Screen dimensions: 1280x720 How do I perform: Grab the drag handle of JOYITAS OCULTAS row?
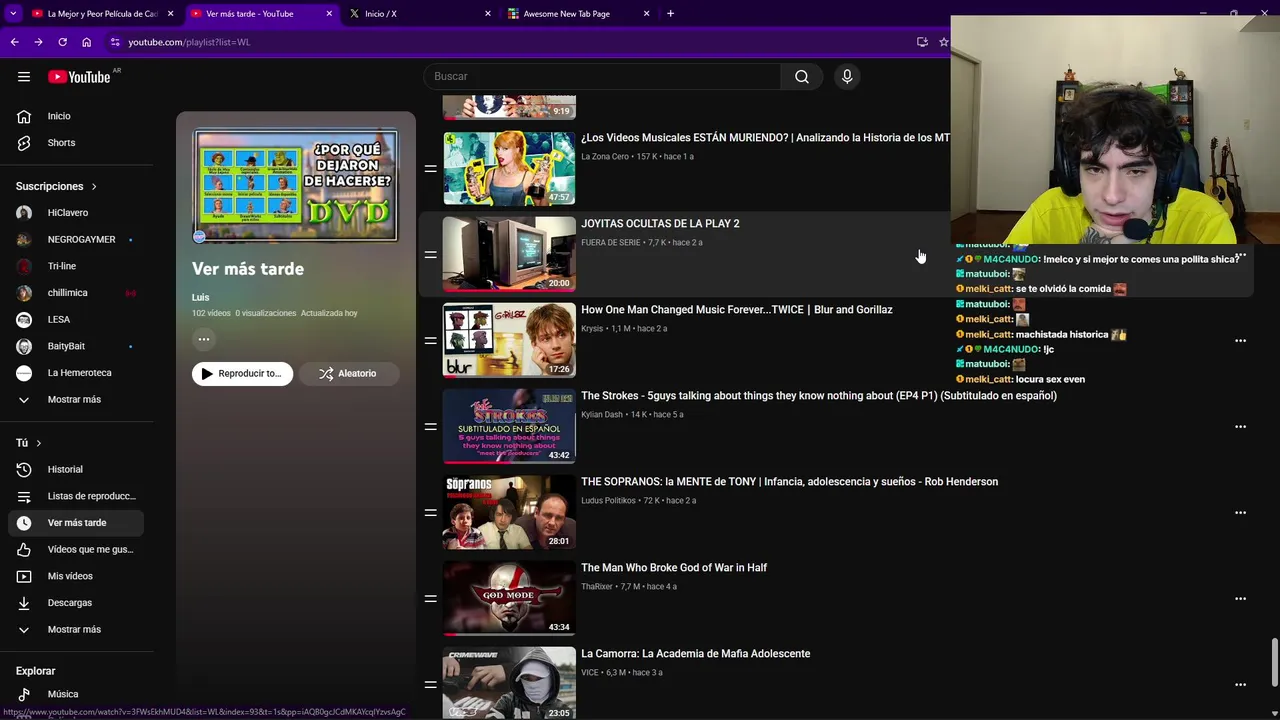(x=430, y=255)
